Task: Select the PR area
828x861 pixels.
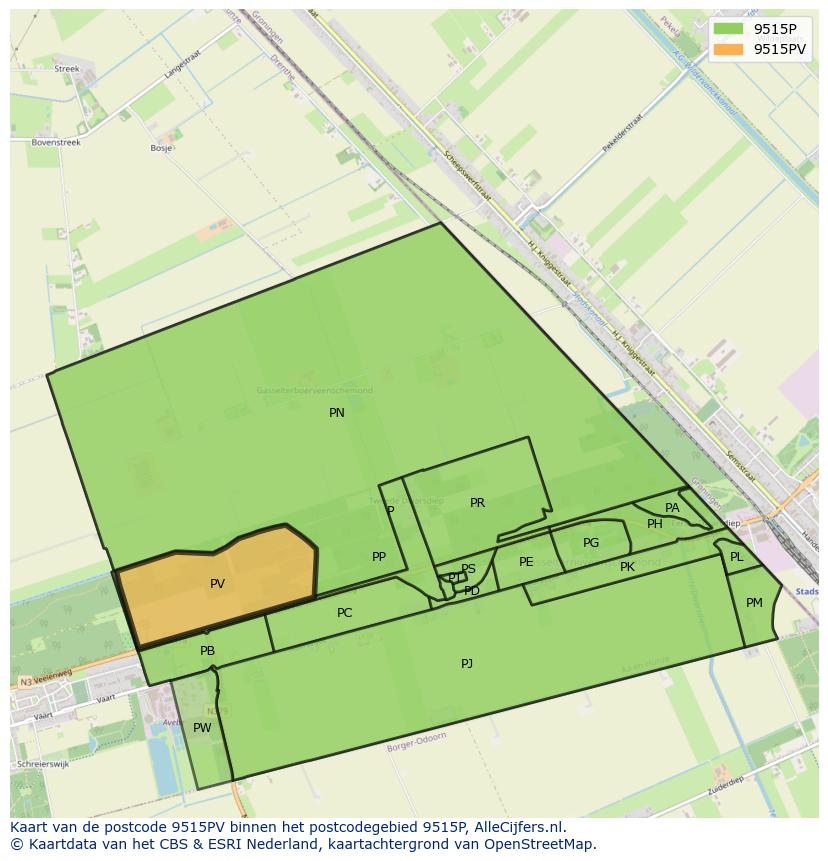Action: click(x=477, y=503)
